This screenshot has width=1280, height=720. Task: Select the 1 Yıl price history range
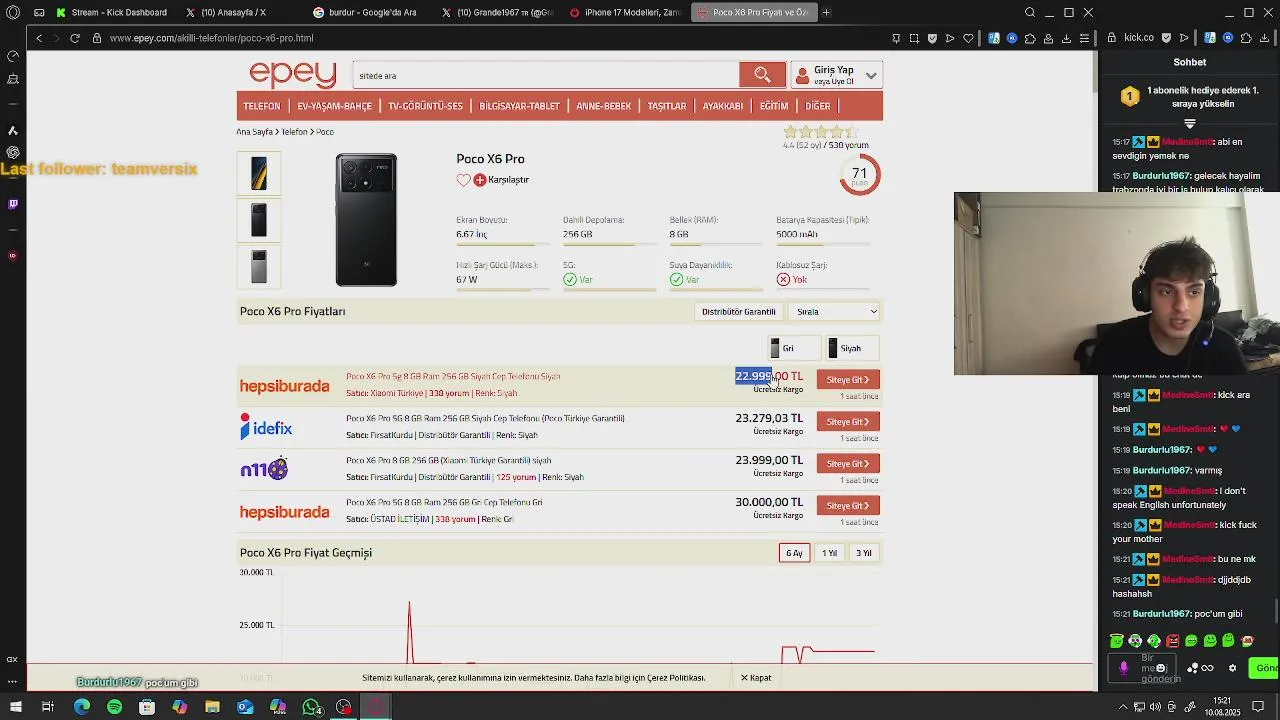tap(829, 553)
